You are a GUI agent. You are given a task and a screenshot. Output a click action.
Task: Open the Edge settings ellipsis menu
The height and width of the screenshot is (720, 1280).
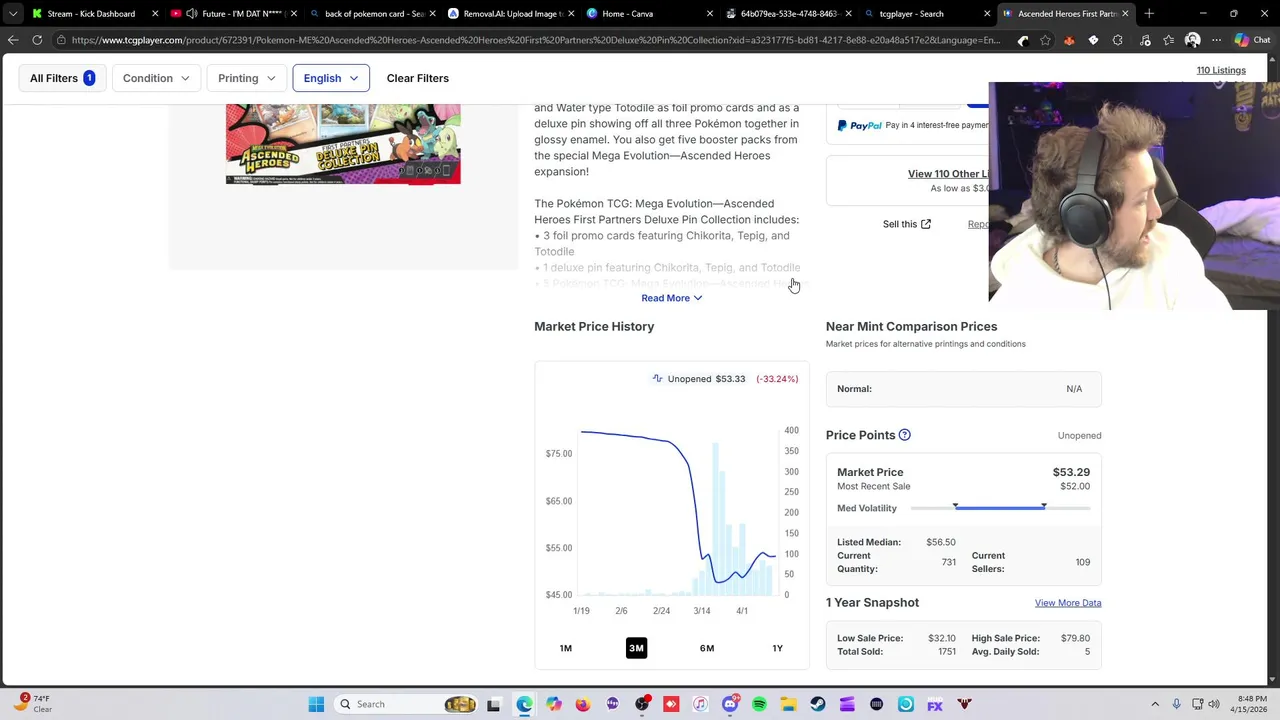click(1216, 40)
